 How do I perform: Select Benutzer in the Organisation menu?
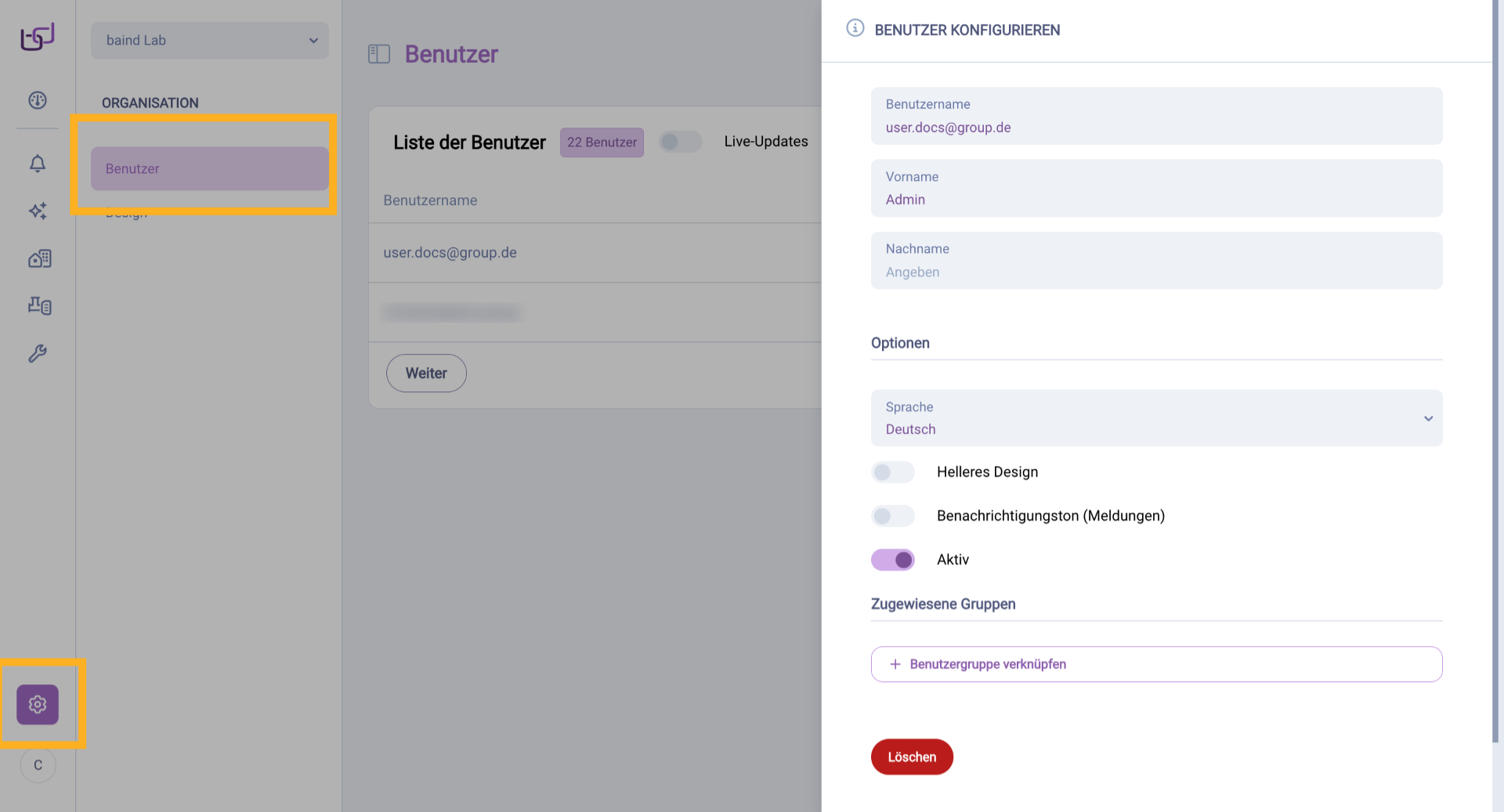click(x=209, y=168)
